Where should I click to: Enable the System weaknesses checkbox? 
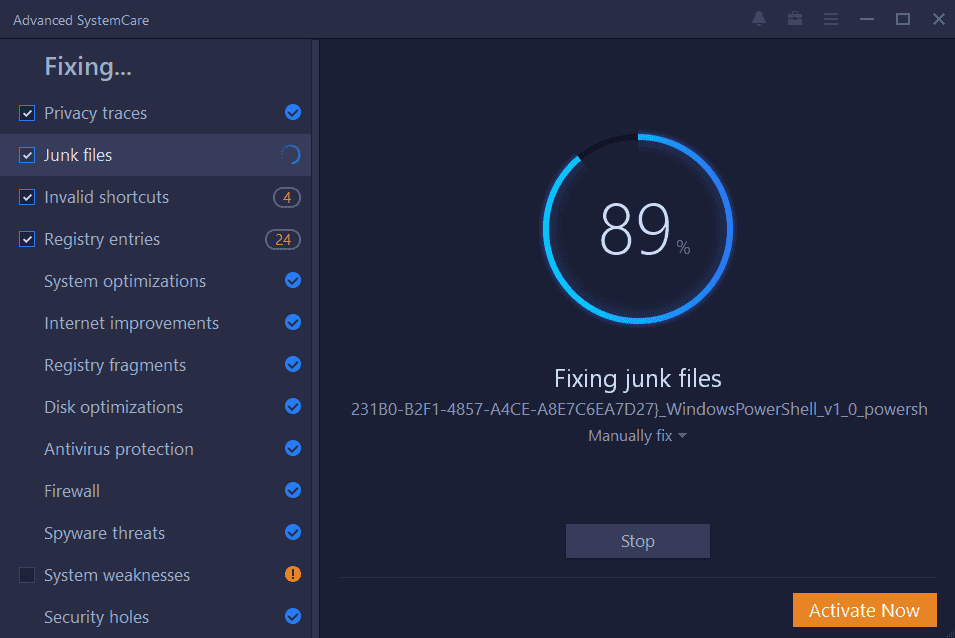click(x=27, y=574)
